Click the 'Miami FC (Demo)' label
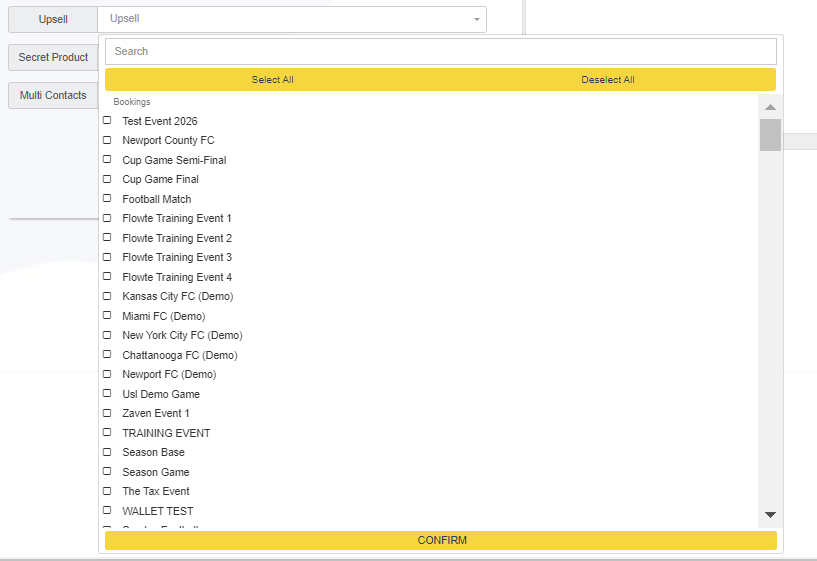Image resolution: width=817 pixels, height=561 pixels. pyautogui.click(x=164, y=316)
